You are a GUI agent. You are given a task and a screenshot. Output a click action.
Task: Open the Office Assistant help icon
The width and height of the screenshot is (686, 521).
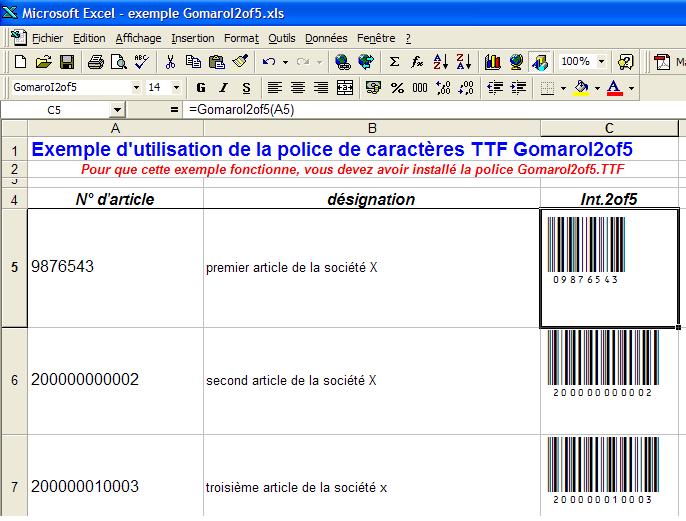pyautogui.click(x=626, y=62)
